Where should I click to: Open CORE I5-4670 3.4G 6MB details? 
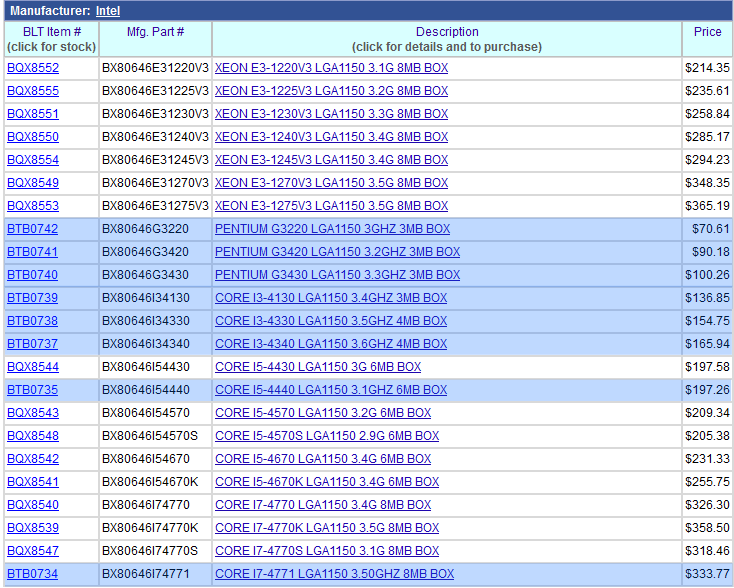[323, 459]
